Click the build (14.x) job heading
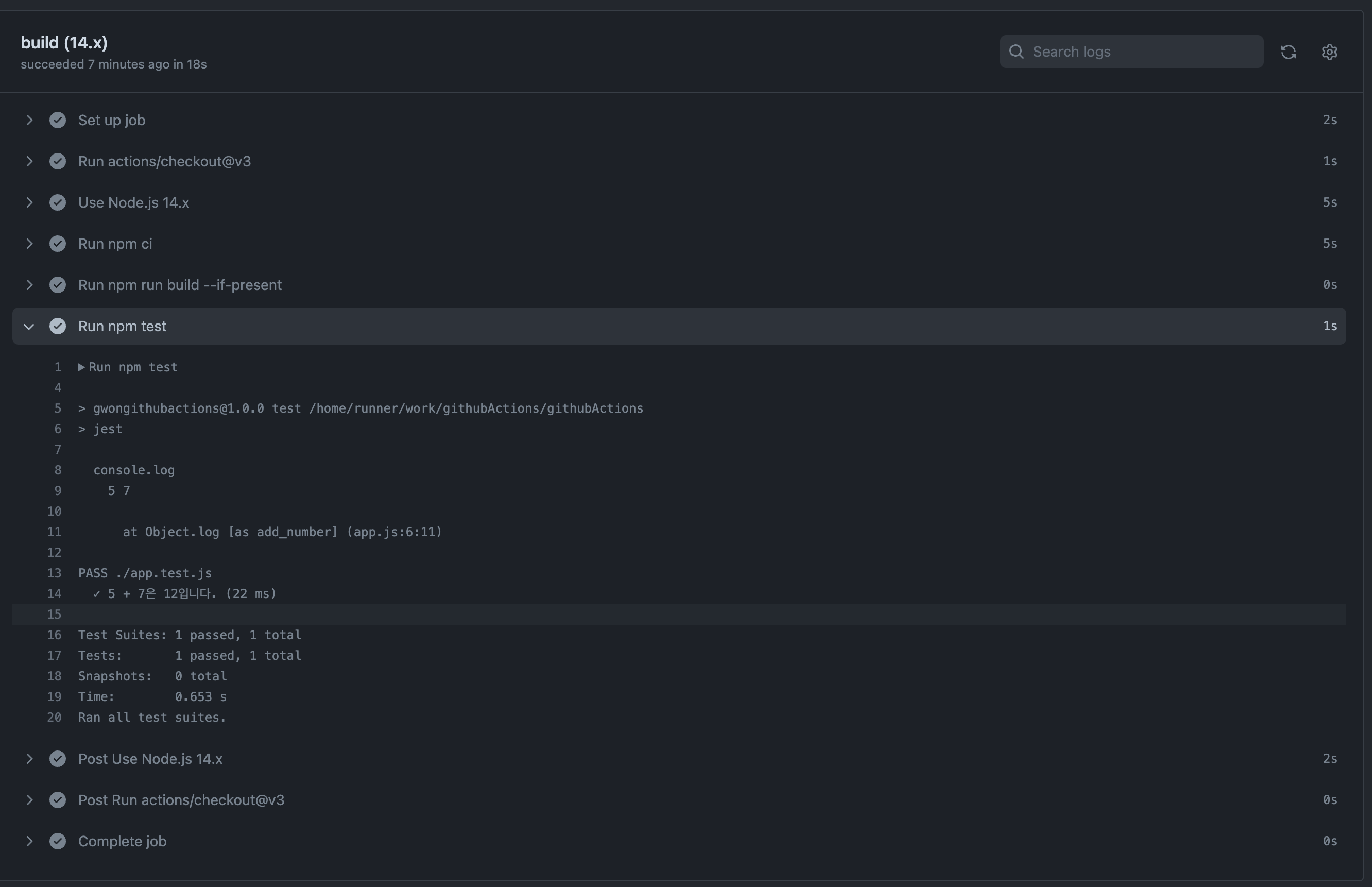 [64, 43]
